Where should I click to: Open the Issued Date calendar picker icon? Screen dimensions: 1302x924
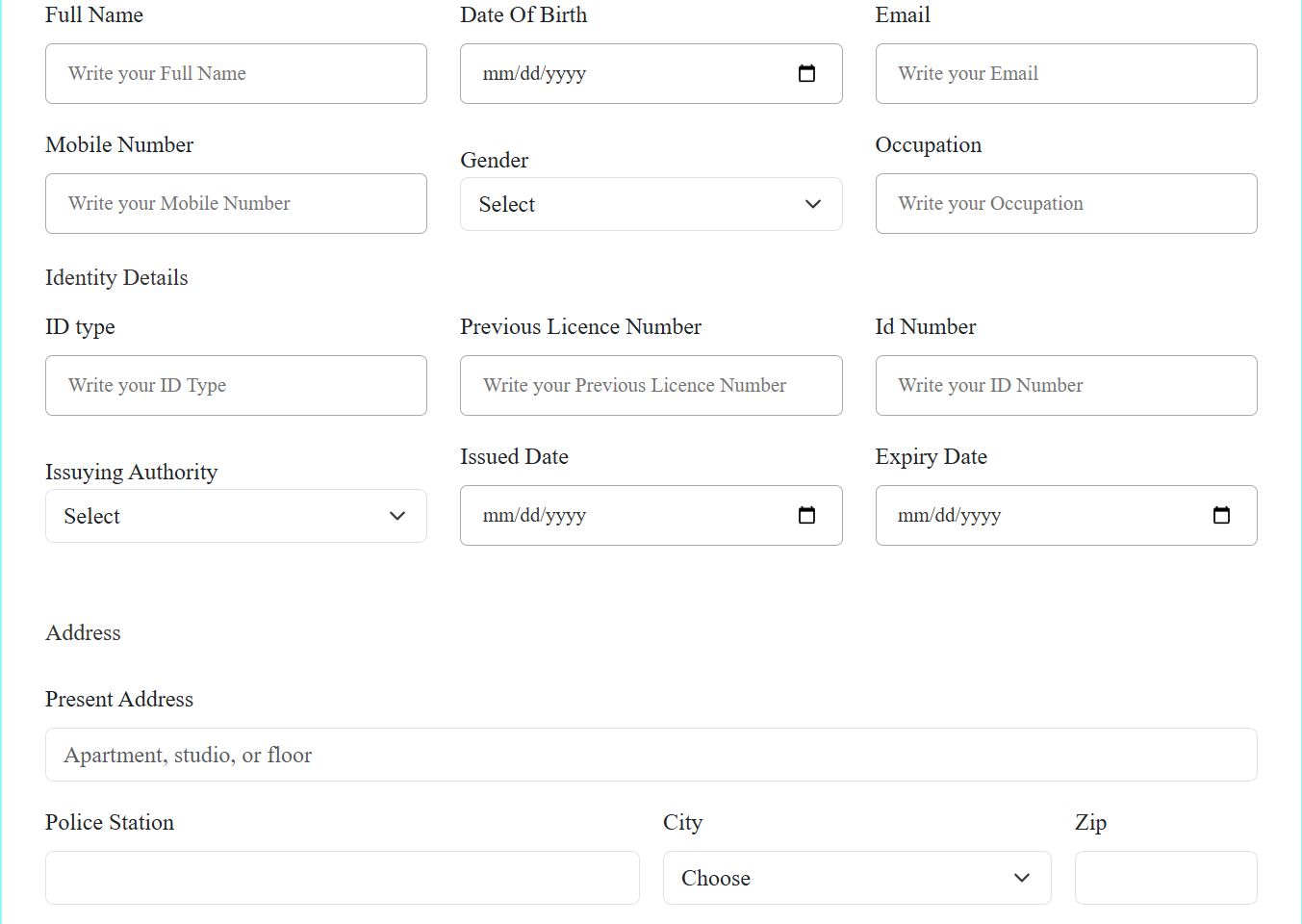pos(806,515)
